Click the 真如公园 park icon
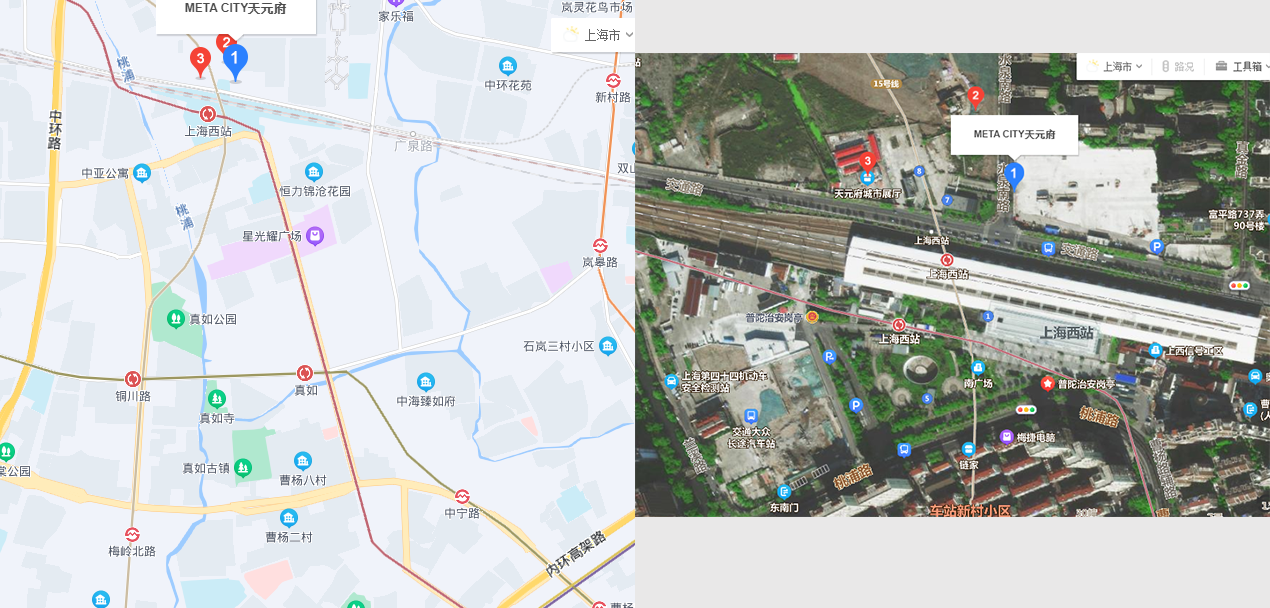The image size is (1270, 608). point(175,319)
